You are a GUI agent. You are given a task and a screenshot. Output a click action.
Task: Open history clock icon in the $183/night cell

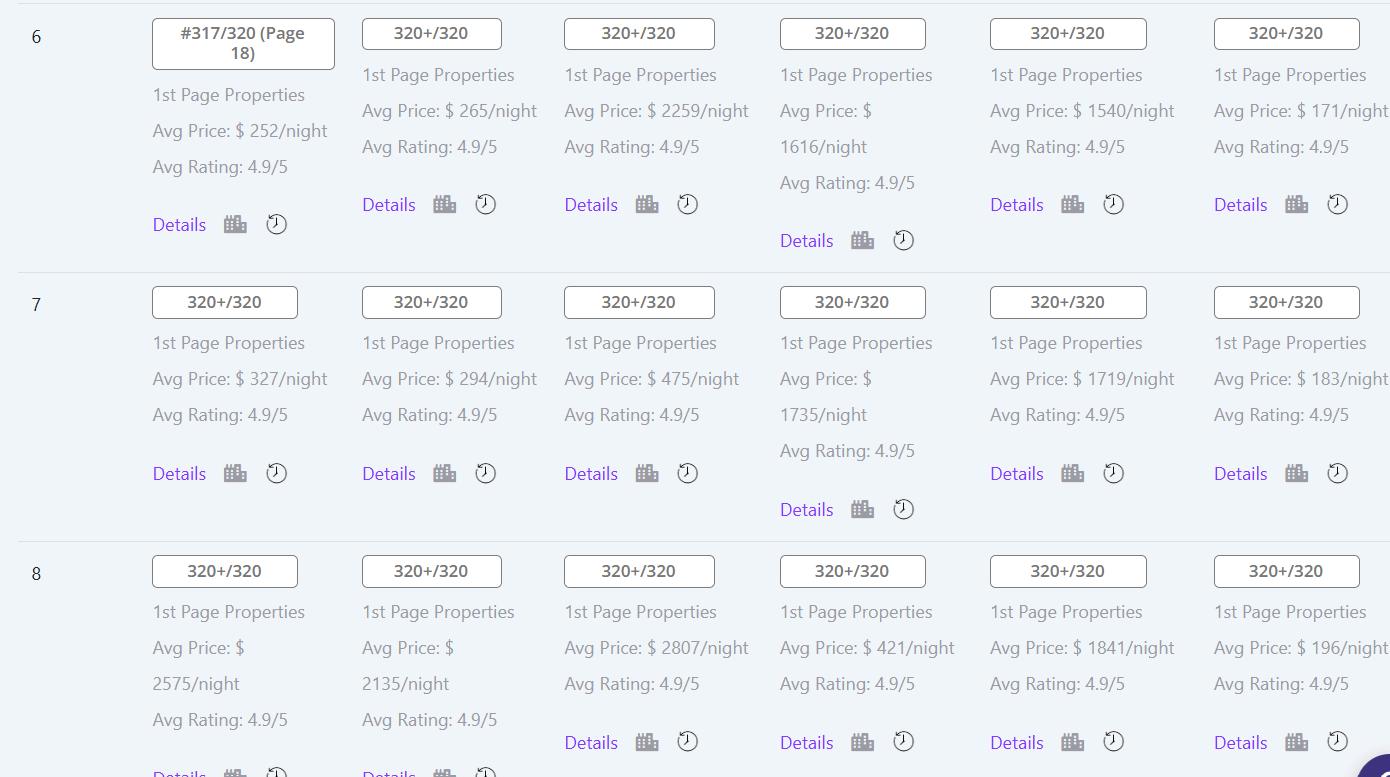click(1338, 473)
